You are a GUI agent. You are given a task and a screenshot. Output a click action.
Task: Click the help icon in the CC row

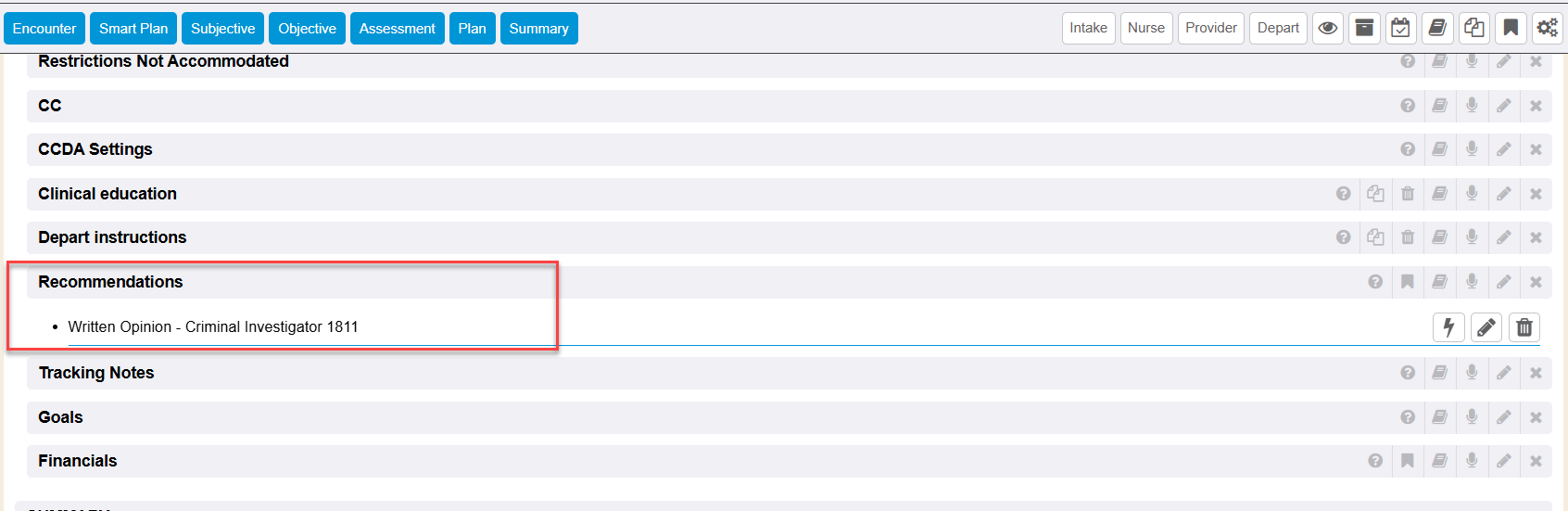(x=1408, y=106)
